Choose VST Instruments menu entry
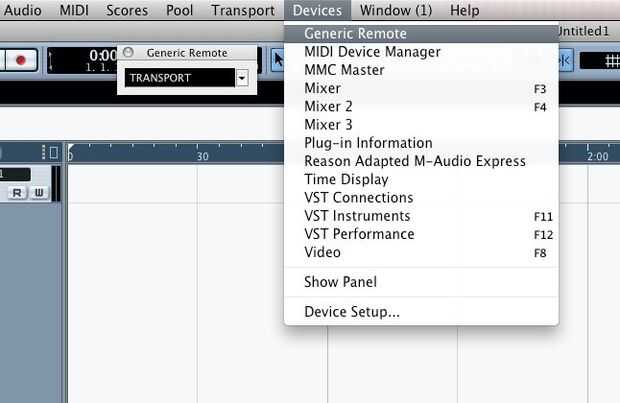The height and width of the screenshot is (403, 620). [357, 216]
